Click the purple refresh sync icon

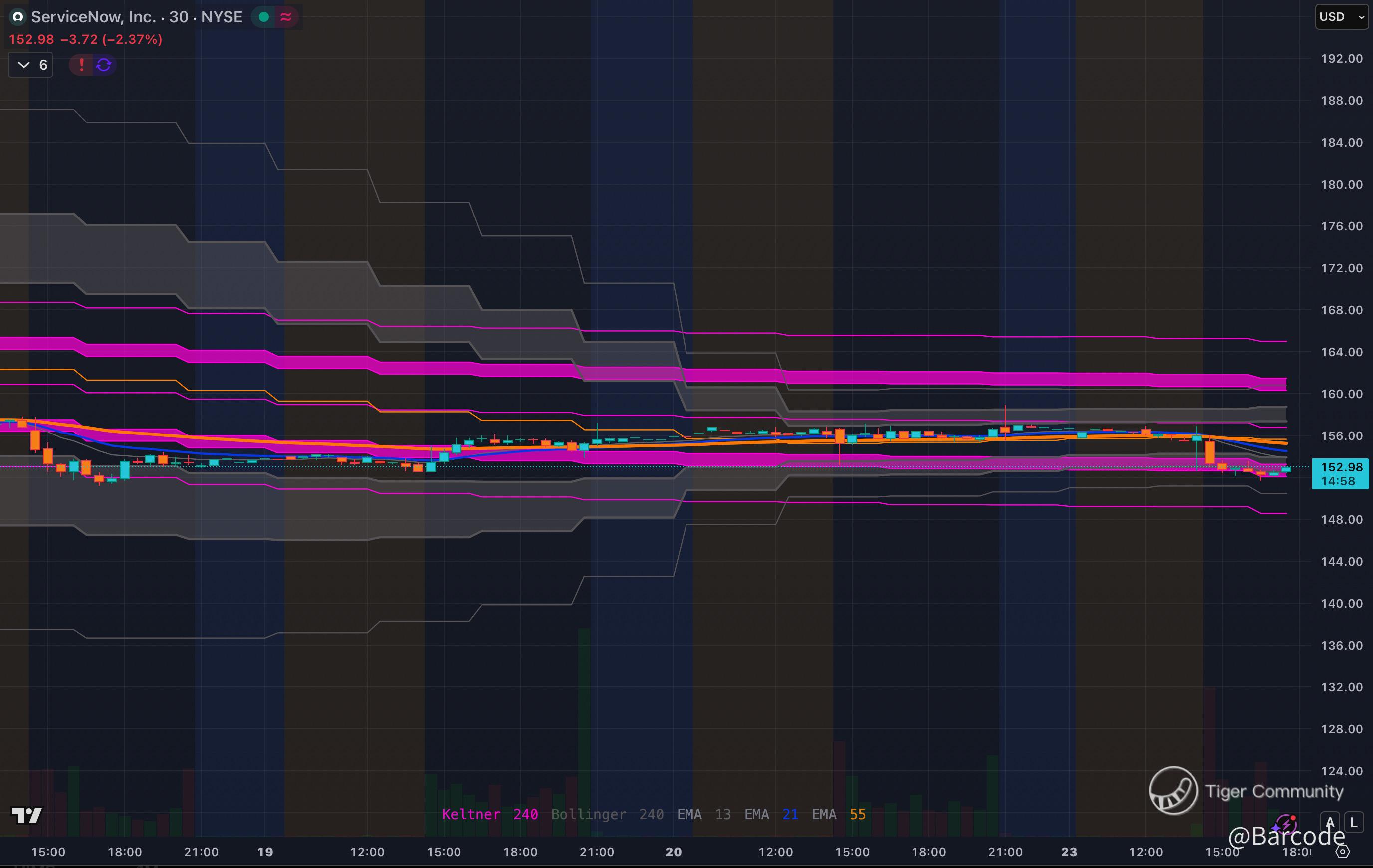[x=104, y=65]
